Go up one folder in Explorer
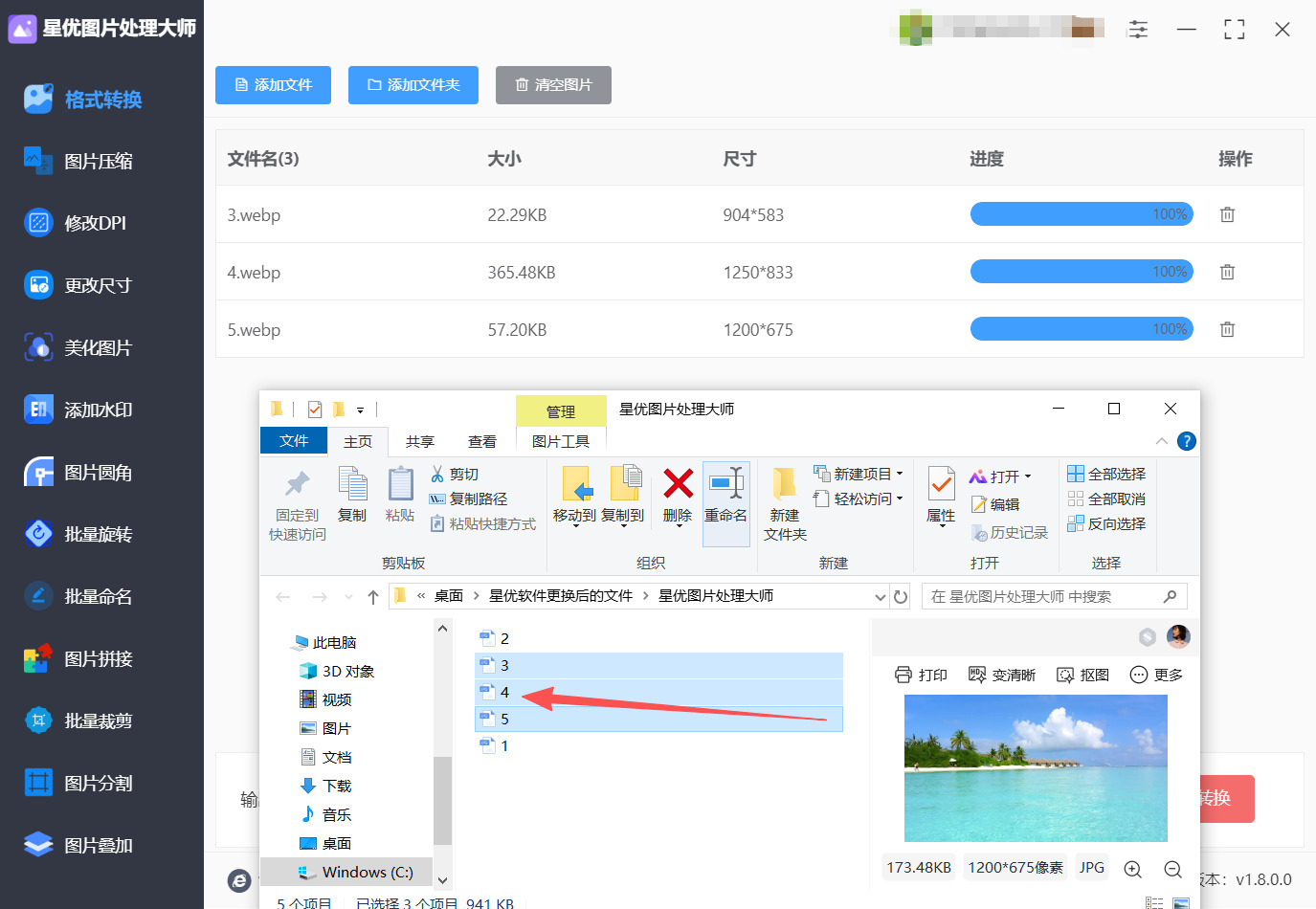Viewport: 1316px width, 909px height. pyautogui.click(x=373, y=597)
